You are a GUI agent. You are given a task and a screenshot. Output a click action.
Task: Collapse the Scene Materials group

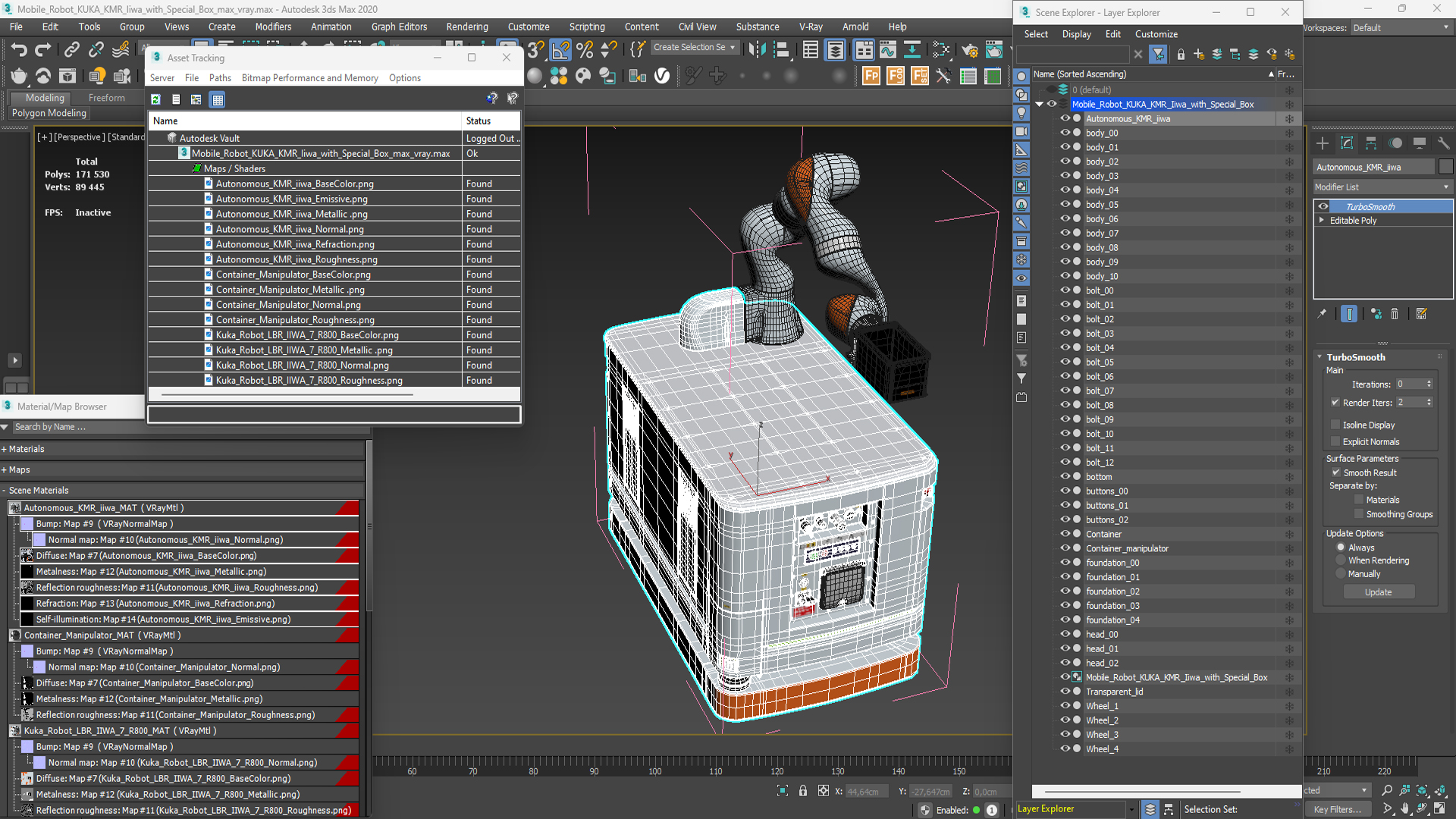pyautogui.click(x=4, y=491)
